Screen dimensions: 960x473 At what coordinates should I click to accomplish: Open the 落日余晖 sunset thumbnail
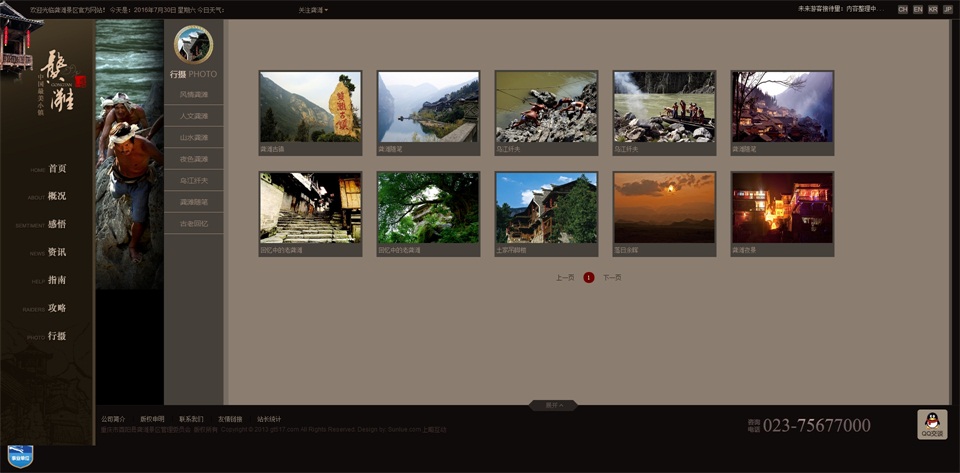664,207
